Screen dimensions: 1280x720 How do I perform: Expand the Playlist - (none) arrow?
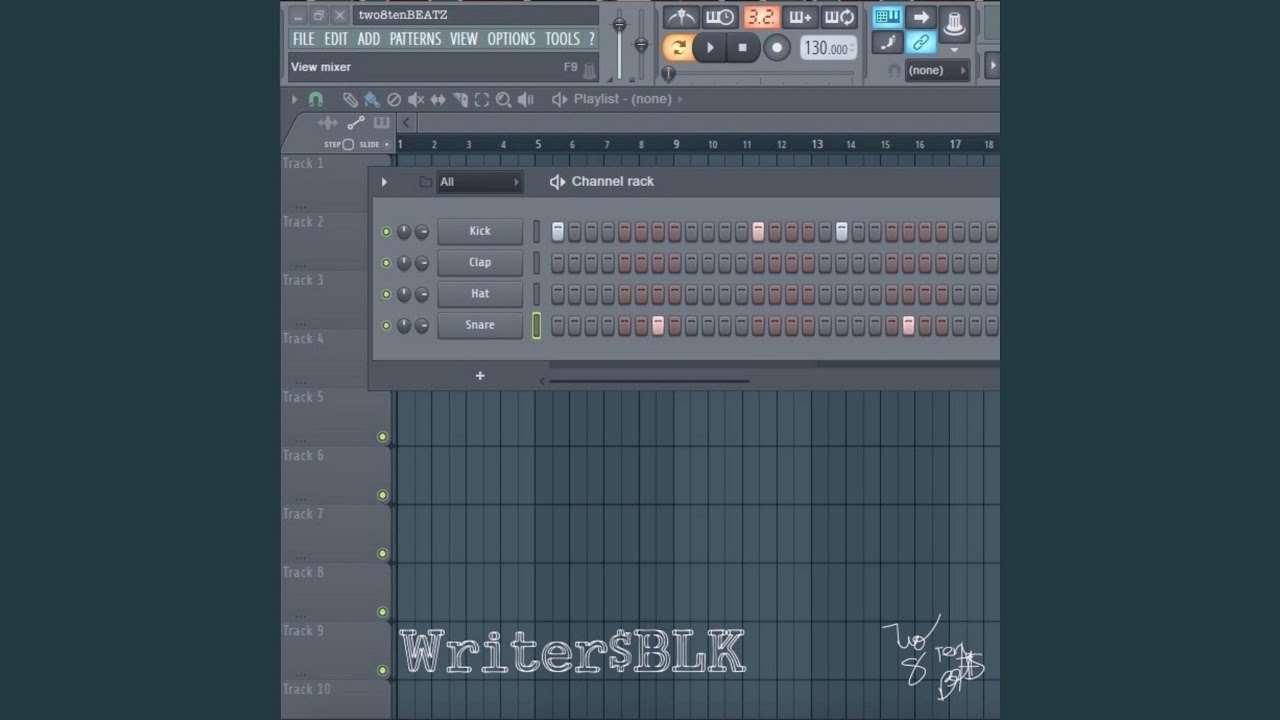[x=680, y=99]
